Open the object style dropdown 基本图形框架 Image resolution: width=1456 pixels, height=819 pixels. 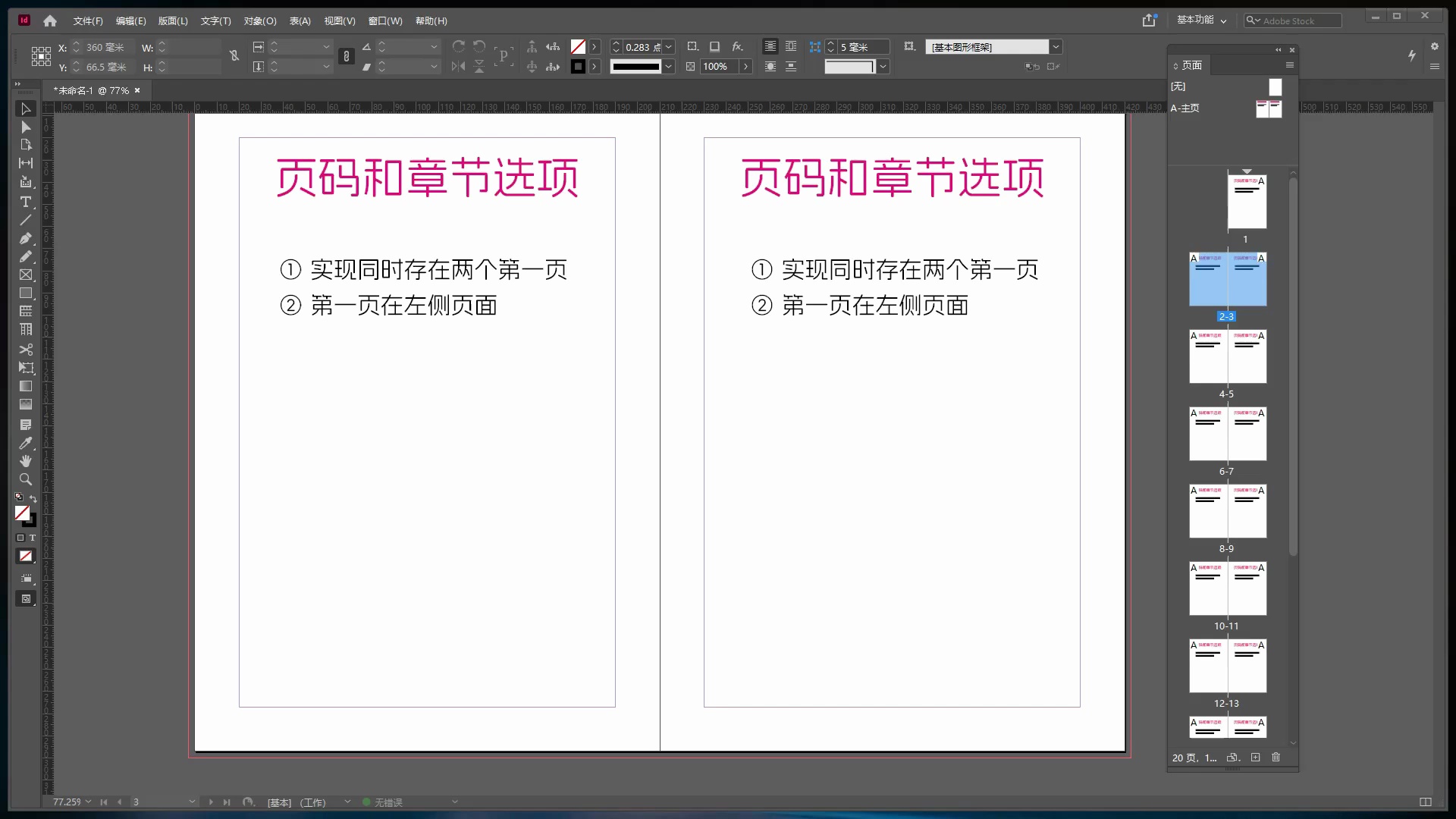pos(1056,47)
